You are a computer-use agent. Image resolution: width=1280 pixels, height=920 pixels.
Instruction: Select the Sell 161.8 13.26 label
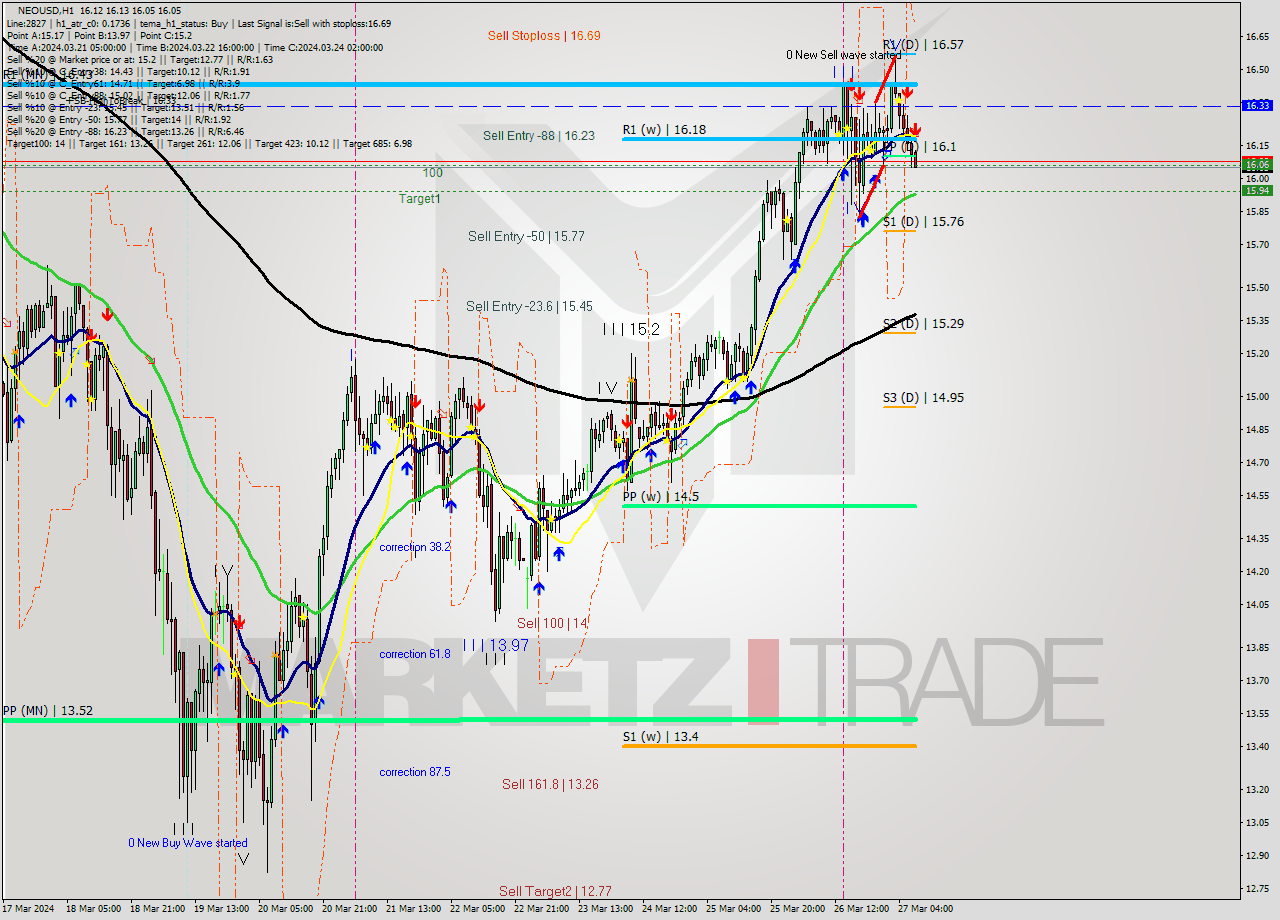point(550,785)
